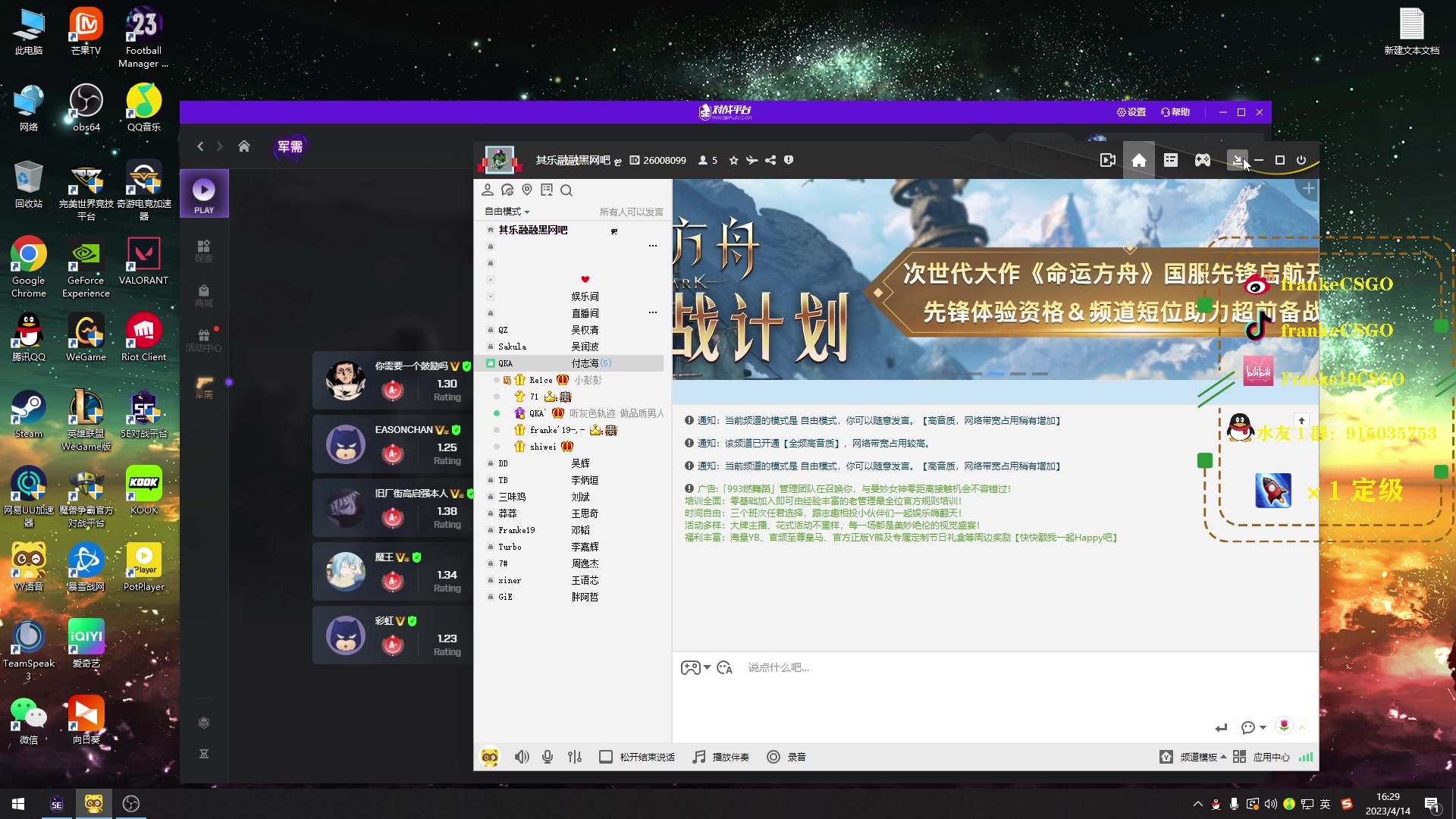Open the 993燃舞团 green advertisement text
The height and width of the screenshot is (819, 1456).
(901, 513)
